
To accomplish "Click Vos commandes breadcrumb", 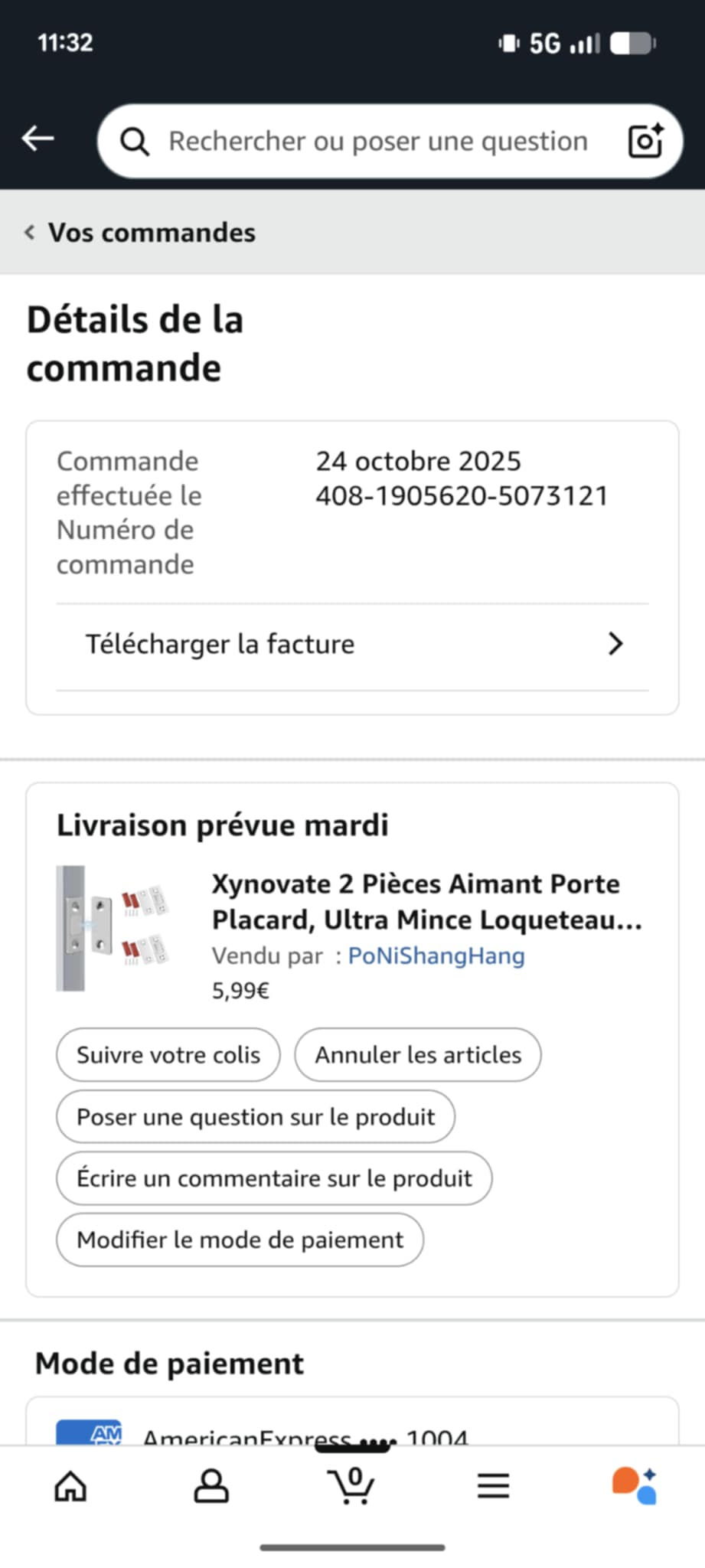I will pos(152,232).
